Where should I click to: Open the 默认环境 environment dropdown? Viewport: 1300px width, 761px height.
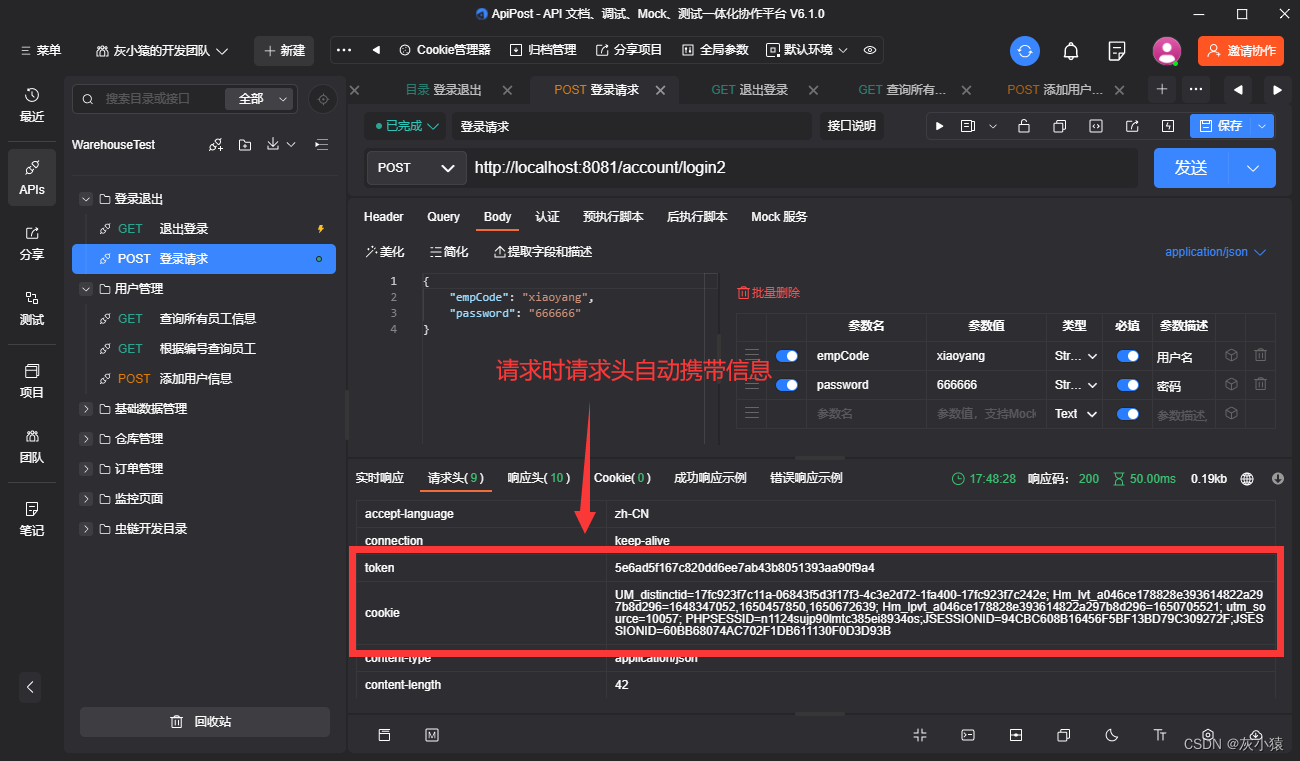pos(807,50)
